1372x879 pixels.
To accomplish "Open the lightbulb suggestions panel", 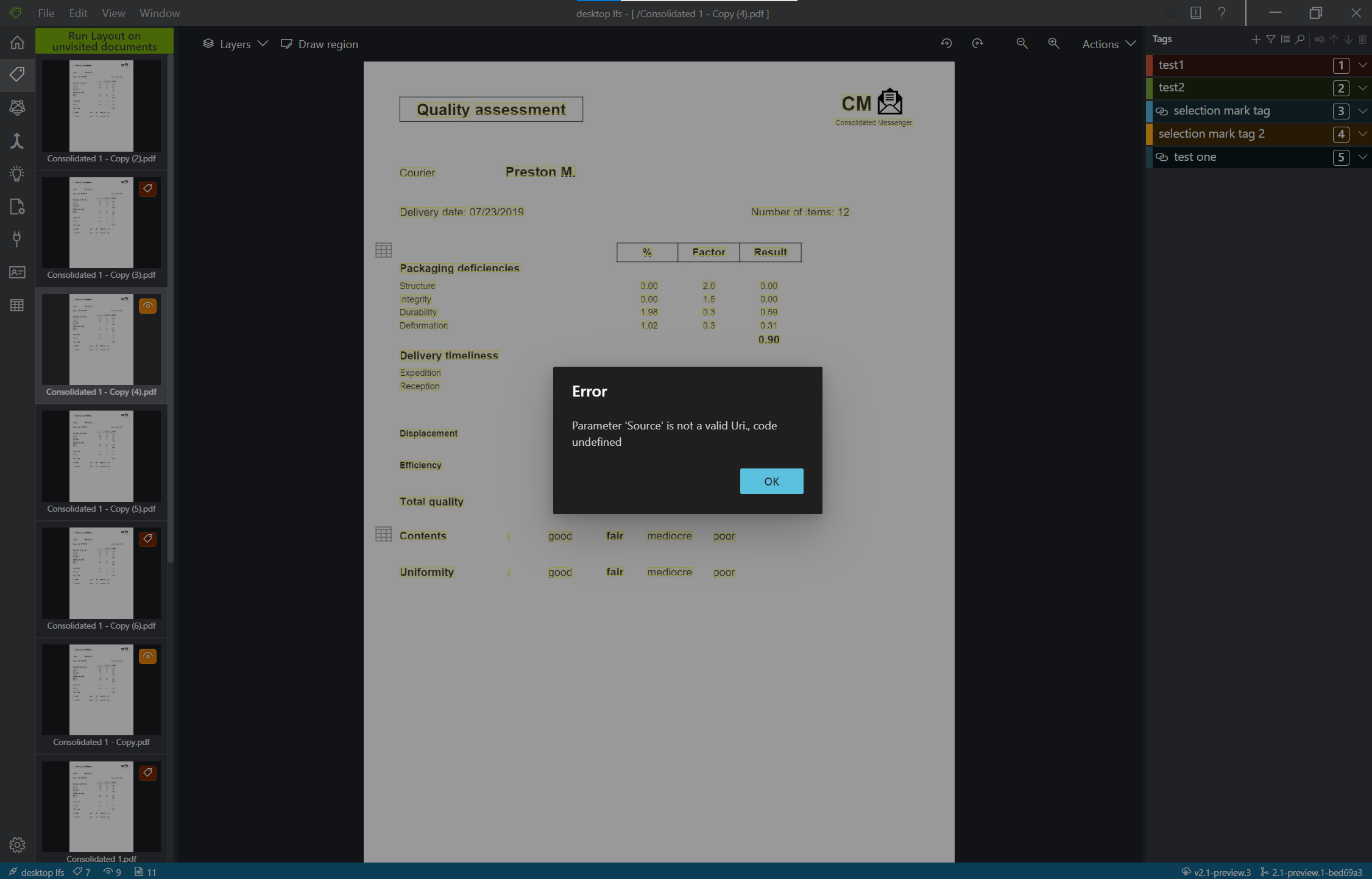I will [x=17, y=174].
